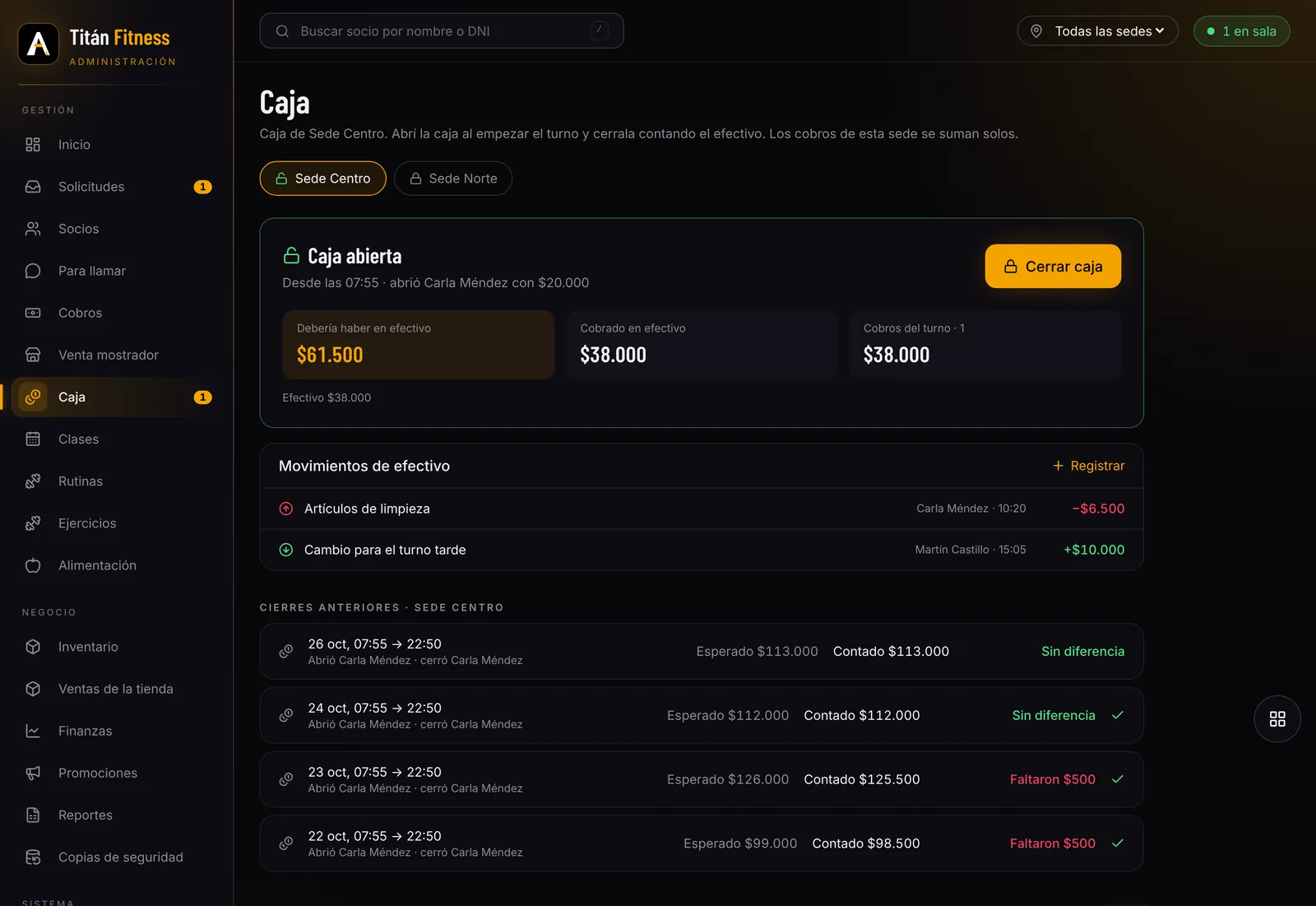Viewport: 1316px width, 906px height.
Task: Open the Solicitudes inbox icon in sidebar
Action: pyautogui.click(x=33, y=187)
